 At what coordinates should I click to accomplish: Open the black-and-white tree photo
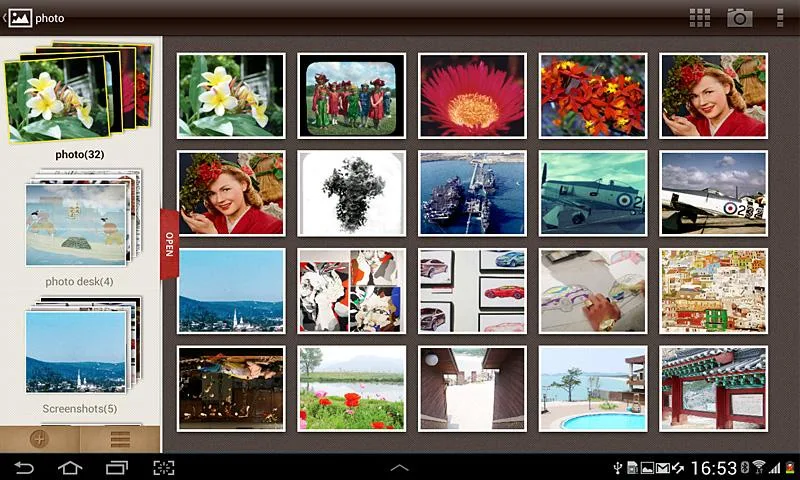click(352, 193)
